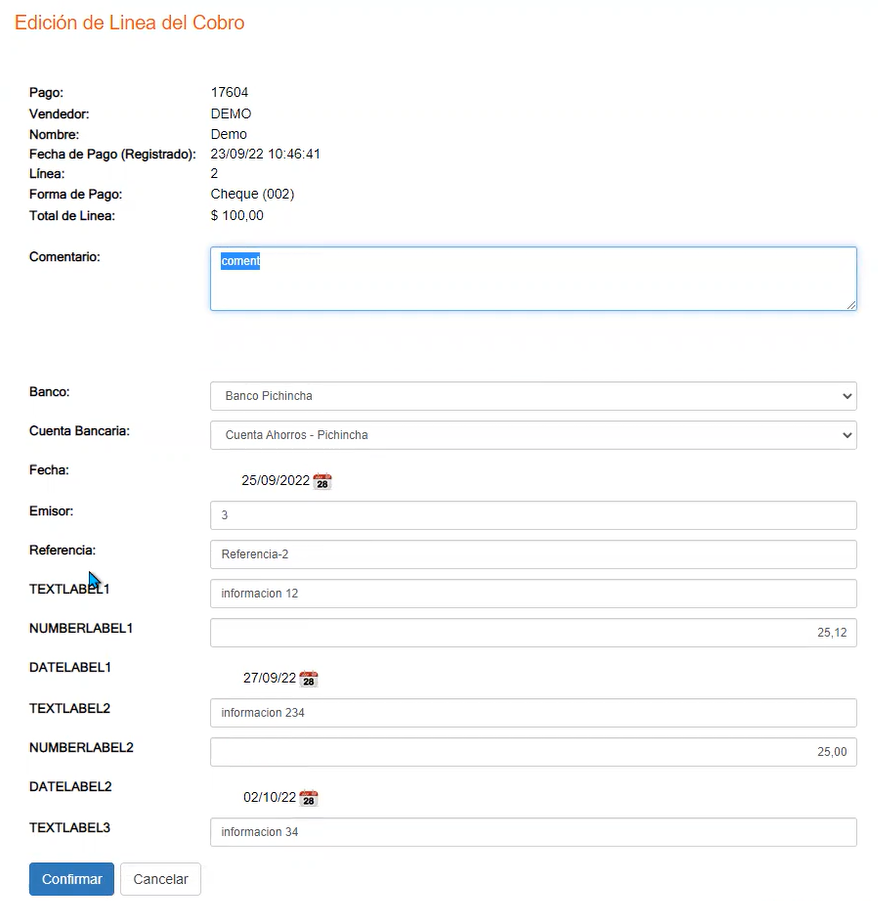The image size is (878, 901).
Task: Click the DATELABEL1 date value 27/09/22
Action: point(269,678)
